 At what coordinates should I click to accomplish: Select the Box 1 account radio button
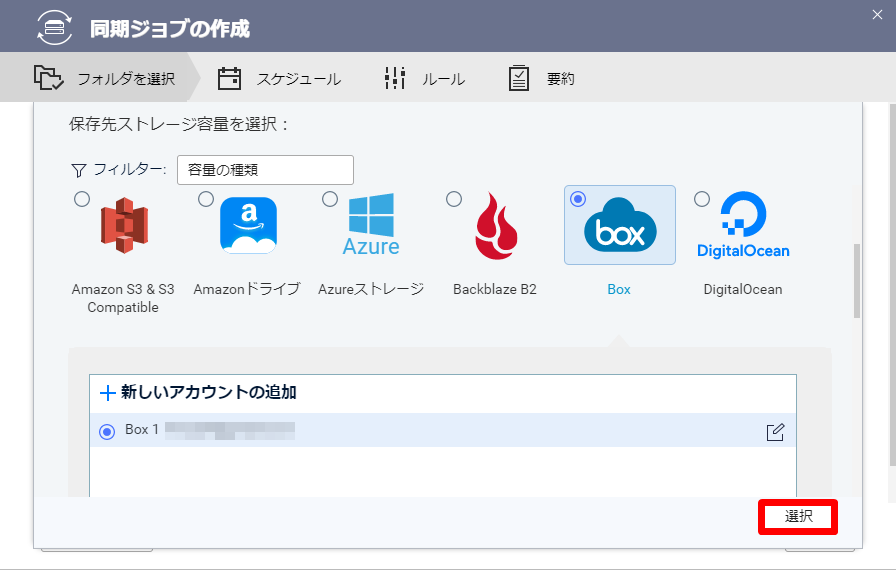(x=107, y=432)
